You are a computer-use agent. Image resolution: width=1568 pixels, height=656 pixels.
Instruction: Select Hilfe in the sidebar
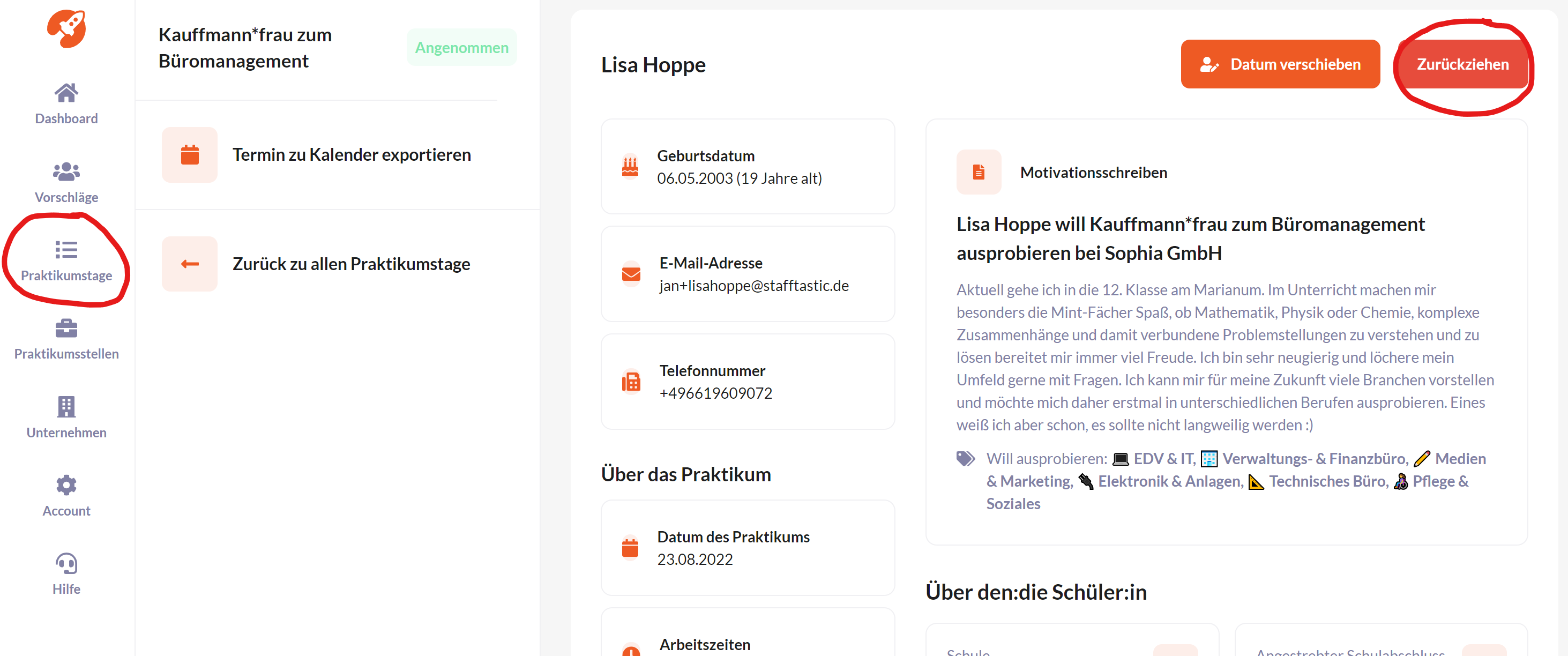[x=66, y=590]
